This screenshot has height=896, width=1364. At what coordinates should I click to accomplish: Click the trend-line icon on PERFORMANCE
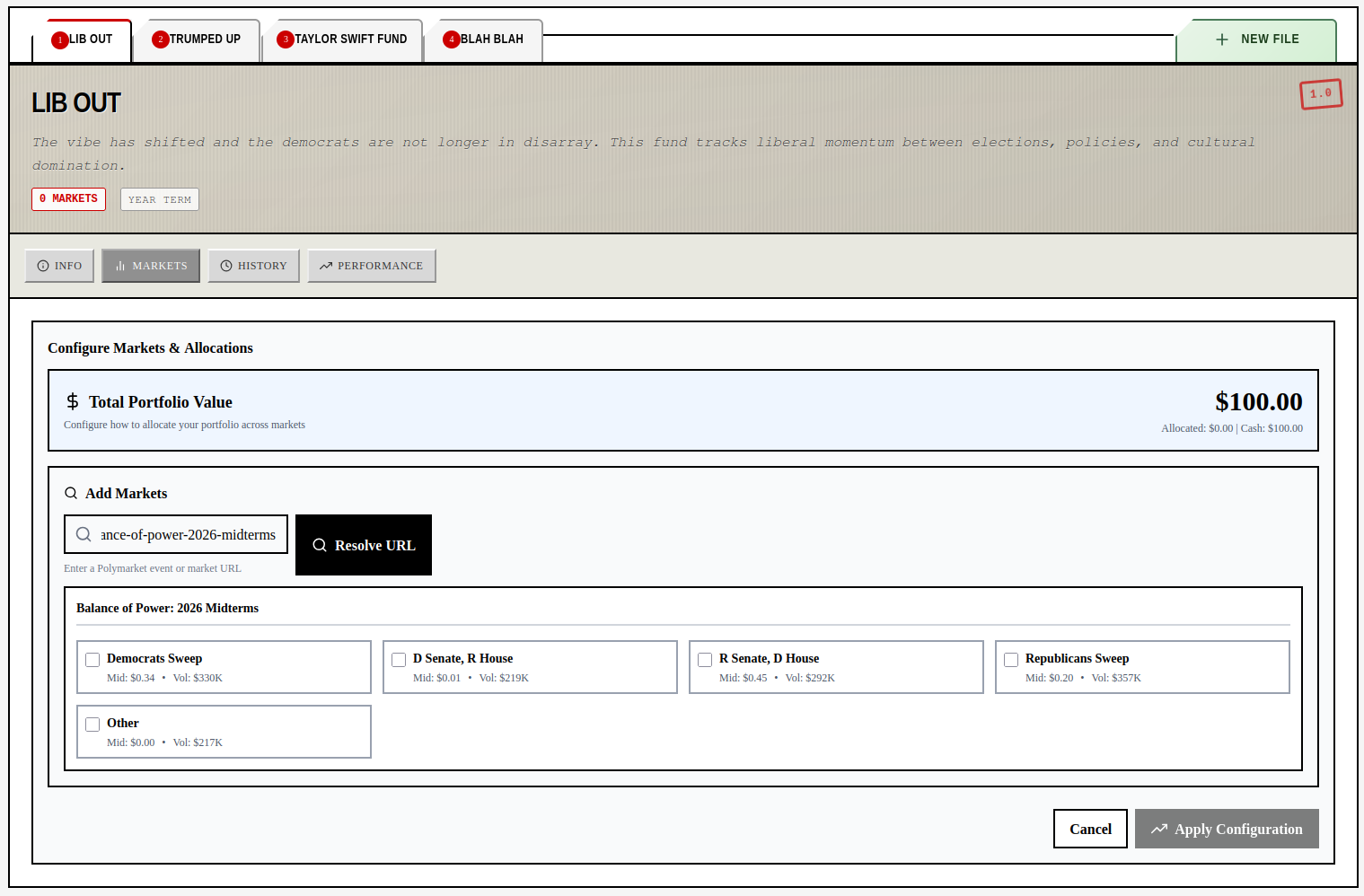(325, 265)
